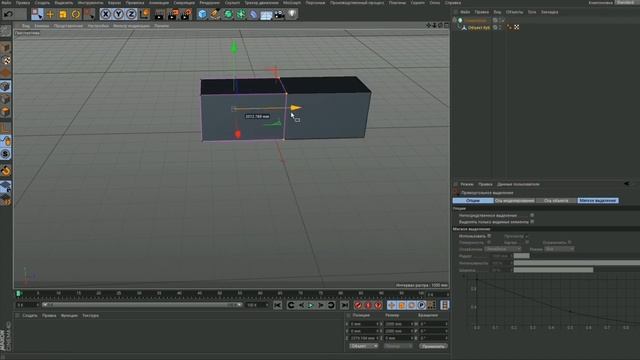Open the File menu in menu bar
The height and width of the screenshot is (360, 640).
(6, 2)
